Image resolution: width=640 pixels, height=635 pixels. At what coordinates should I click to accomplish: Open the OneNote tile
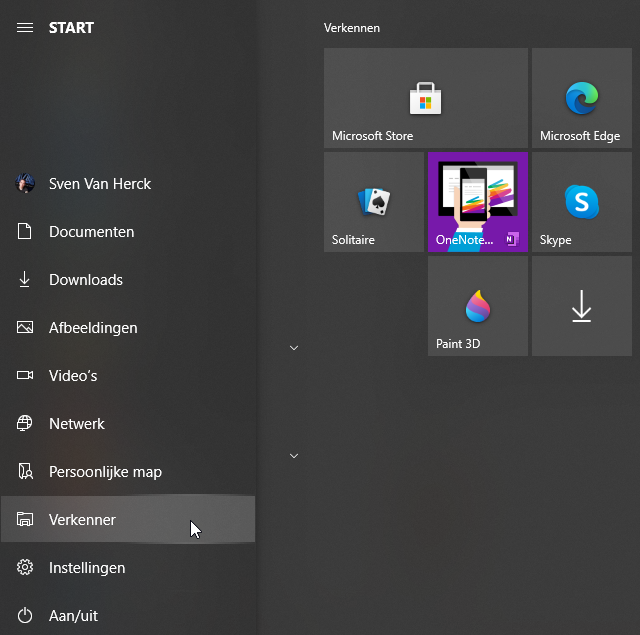click(x=478, y=202)
